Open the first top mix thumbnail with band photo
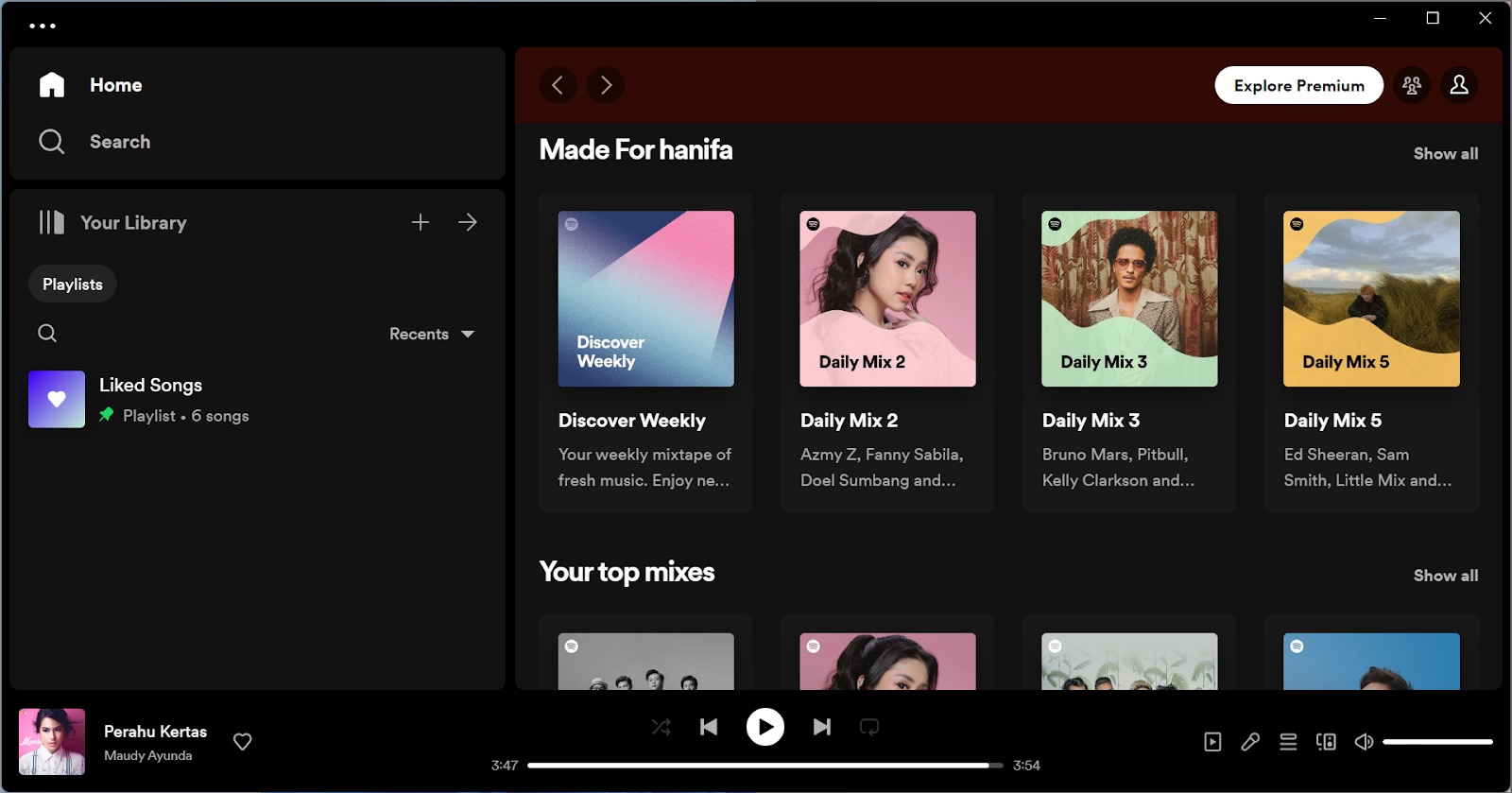This screenshot has width=1512, height=793. pyautogui.click(x=646, y=662)
